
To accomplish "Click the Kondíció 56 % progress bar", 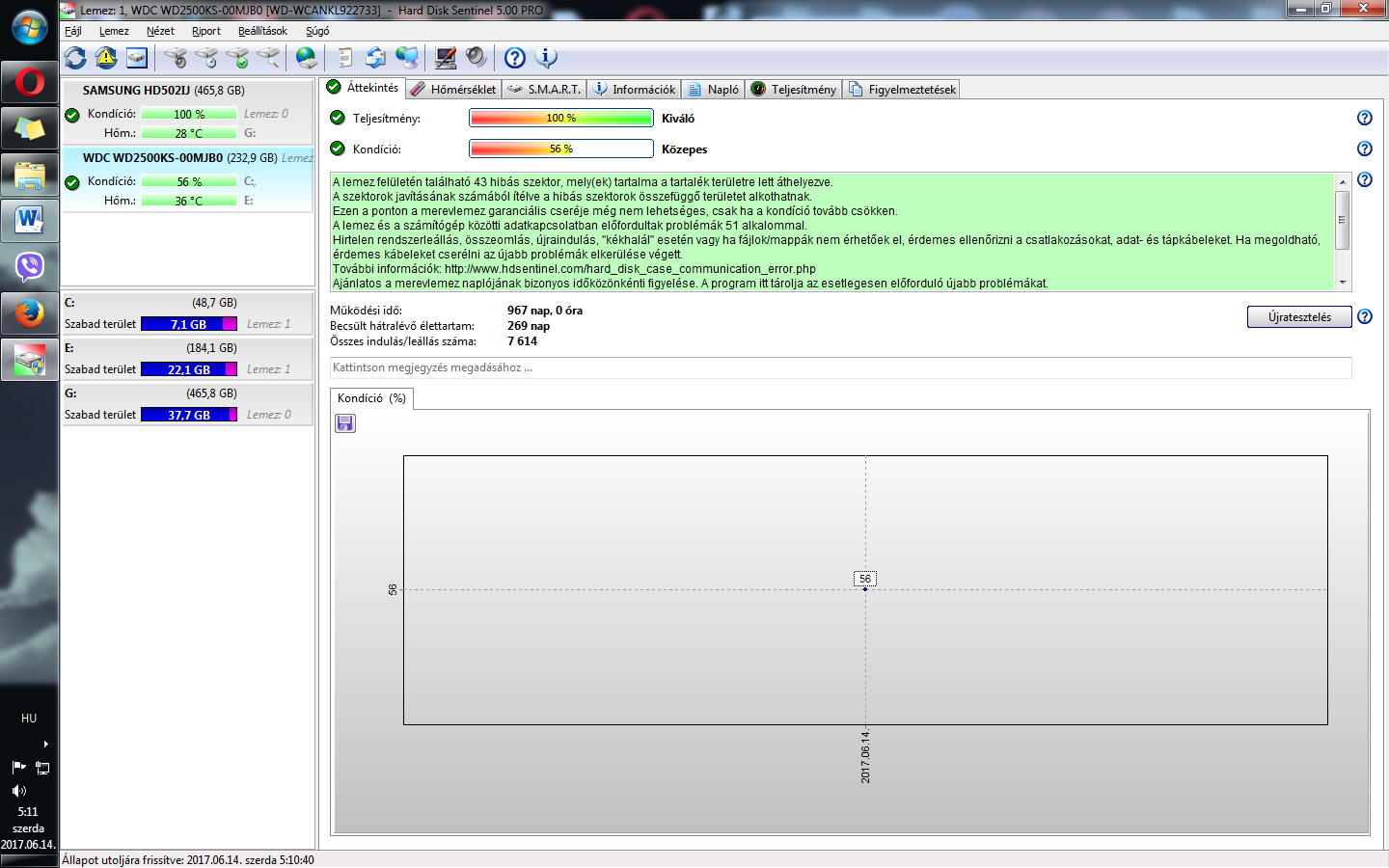I will pyautogui.click(x=561, y=149).
